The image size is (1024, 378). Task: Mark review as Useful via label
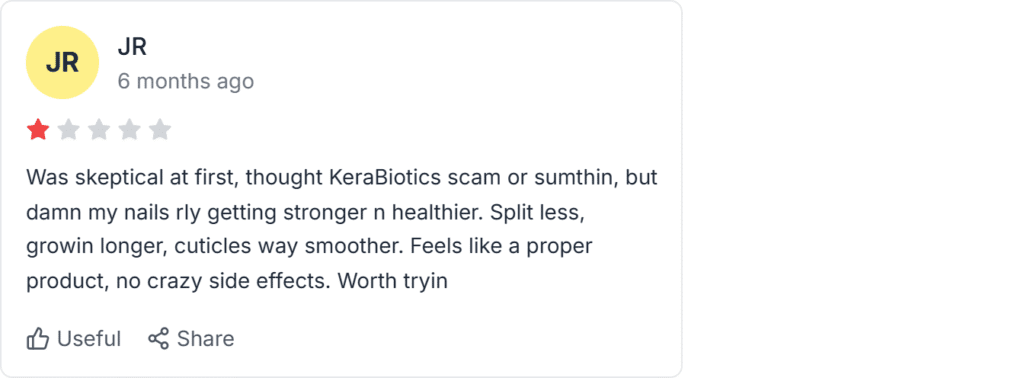point(89,339)
